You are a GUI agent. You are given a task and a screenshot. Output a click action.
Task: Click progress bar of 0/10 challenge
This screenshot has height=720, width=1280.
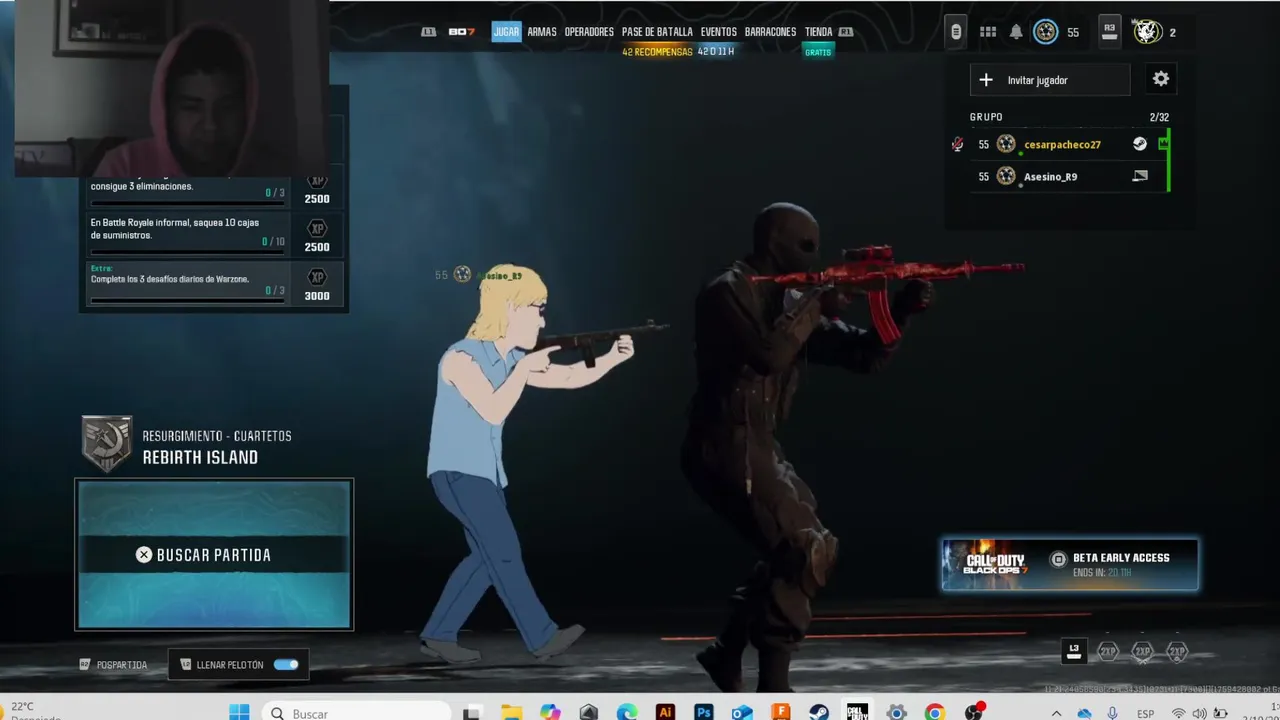click(x=187, y=250)
